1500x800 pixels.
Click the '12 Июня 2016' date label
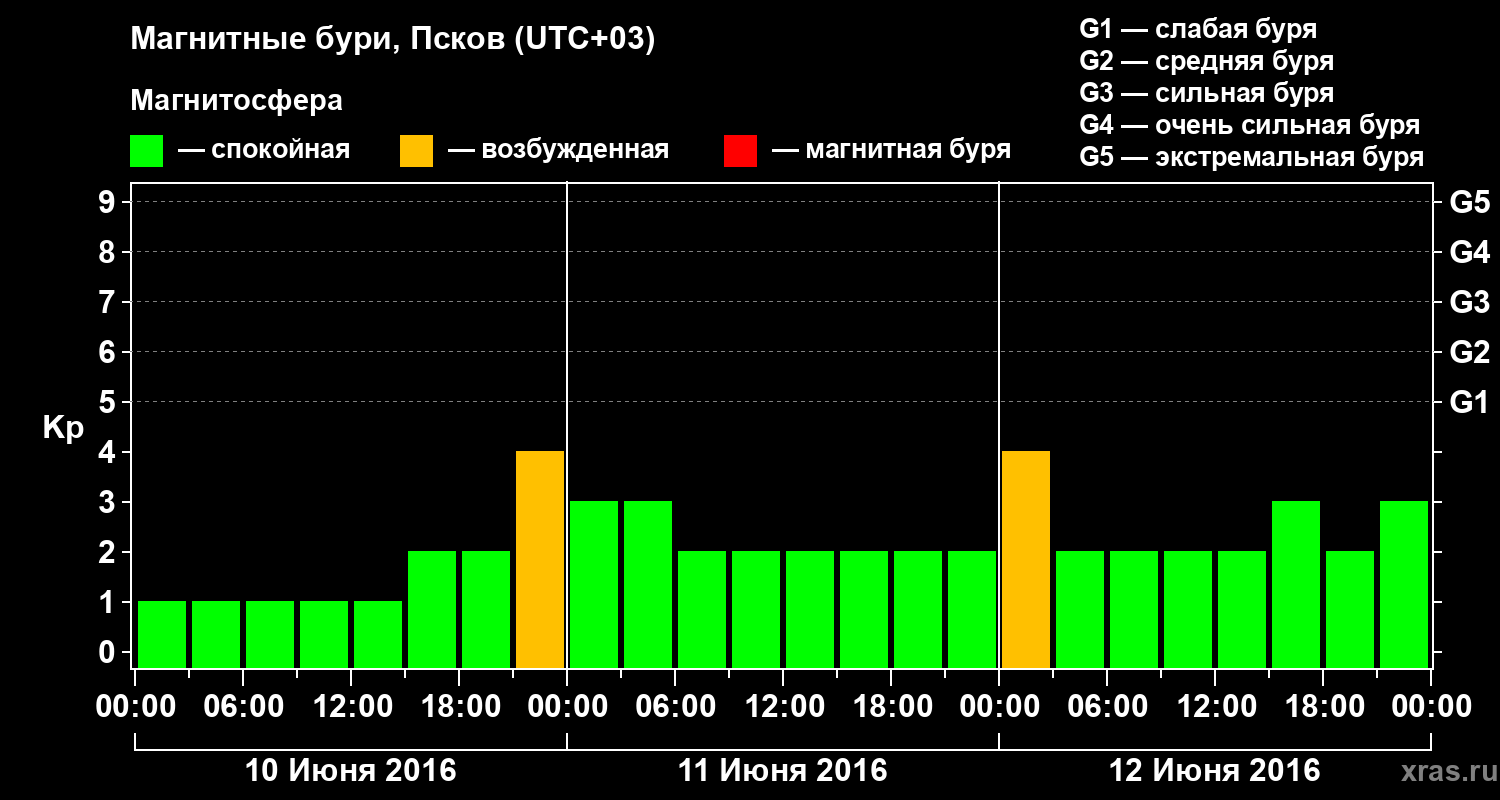[1215, 771]
